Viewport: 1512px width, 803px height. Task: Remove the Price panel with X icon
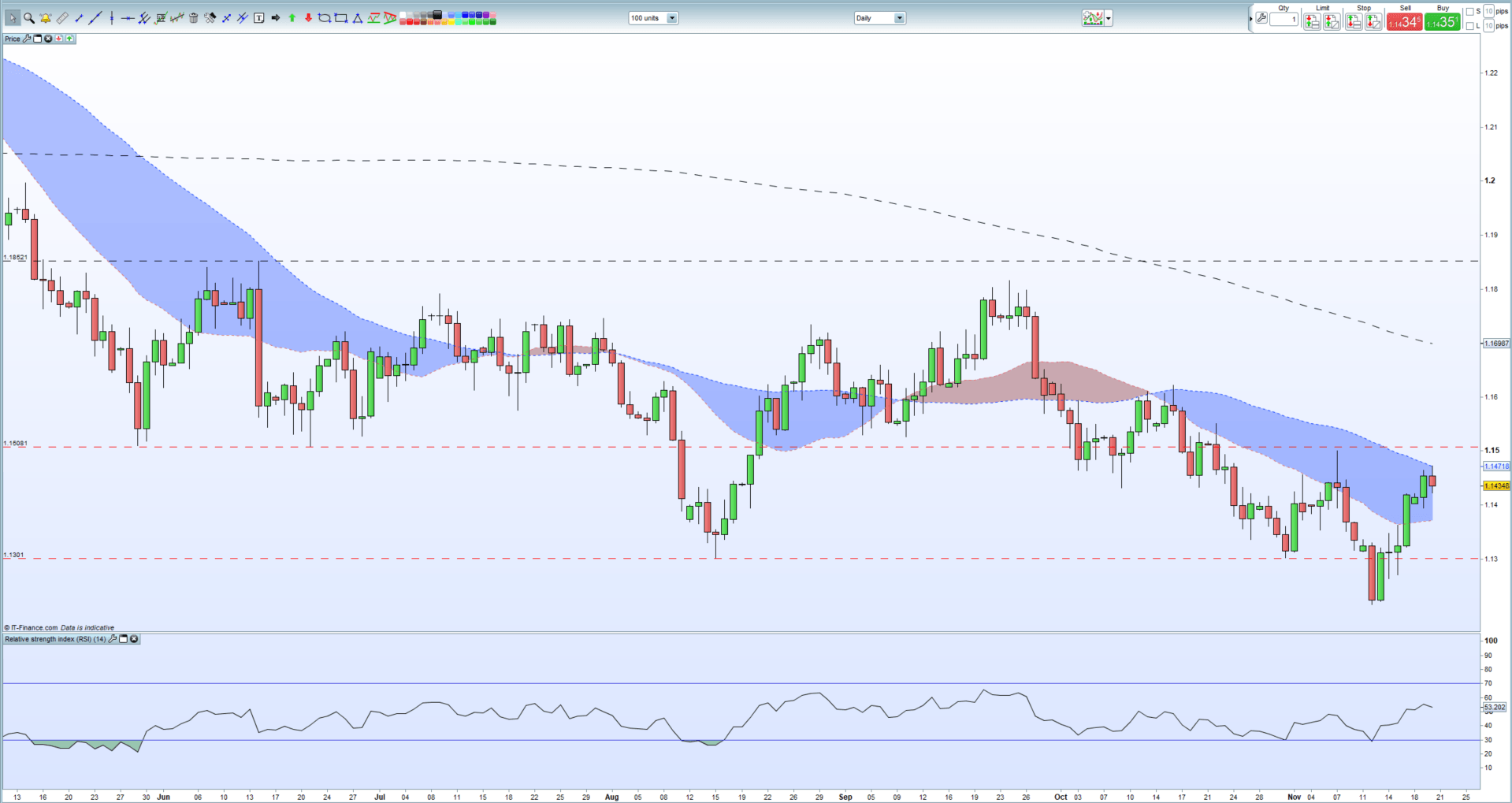coord(48,39)
